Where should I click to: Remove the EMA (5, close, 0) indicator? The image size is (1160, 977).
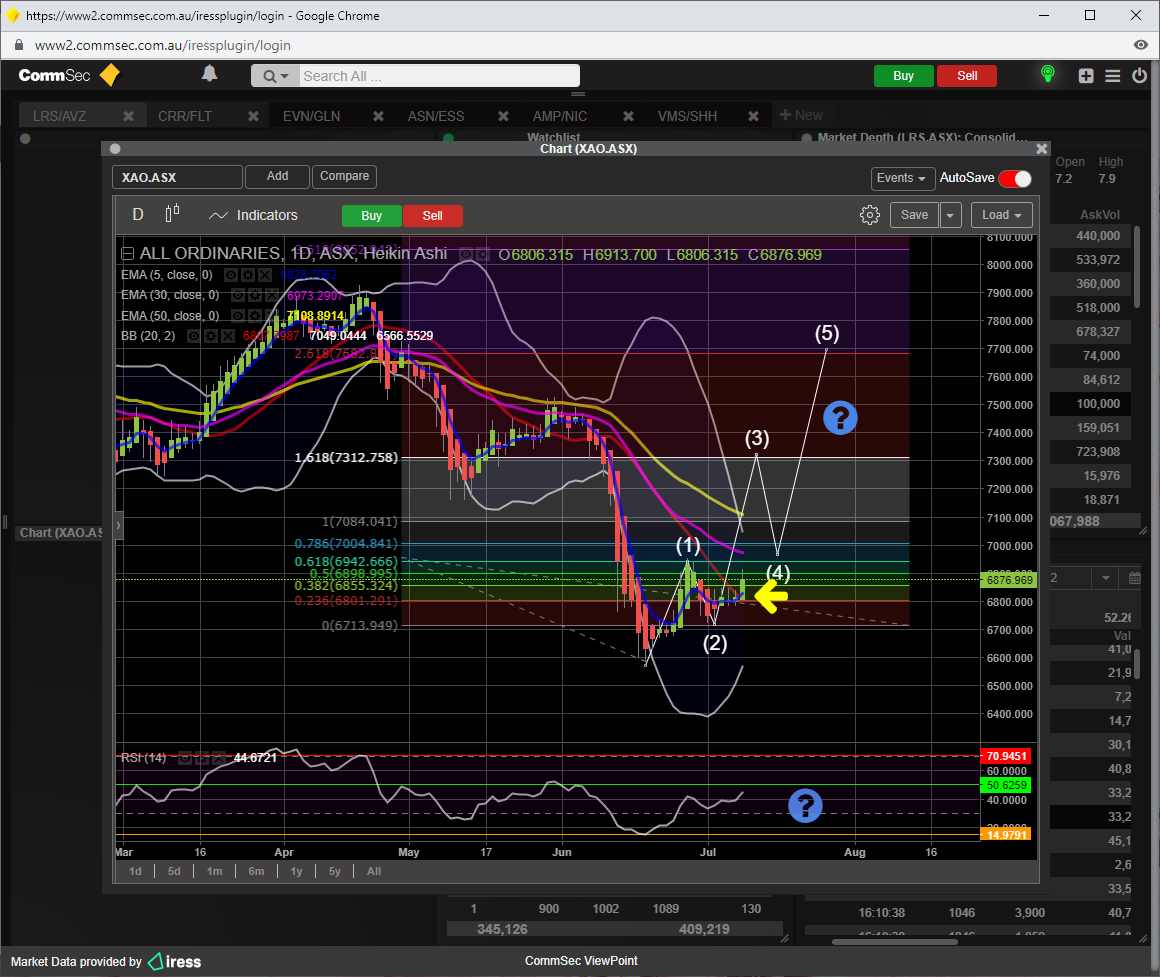click(264, 275)
